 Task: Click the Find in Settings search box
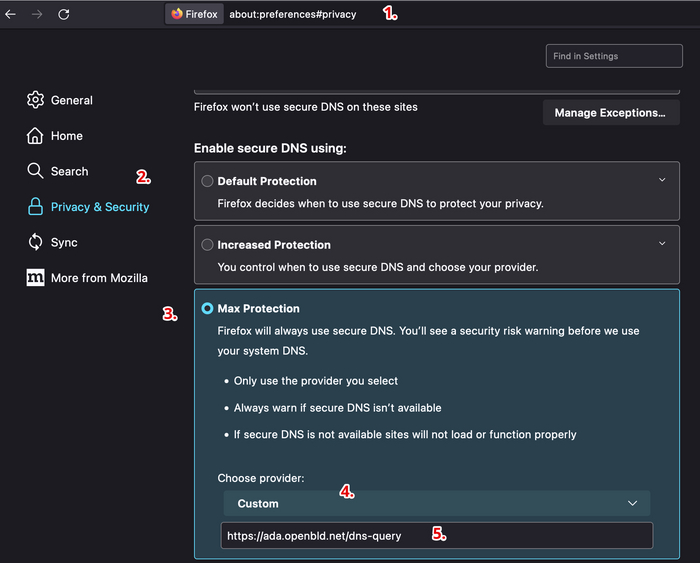tap(613, 56)
